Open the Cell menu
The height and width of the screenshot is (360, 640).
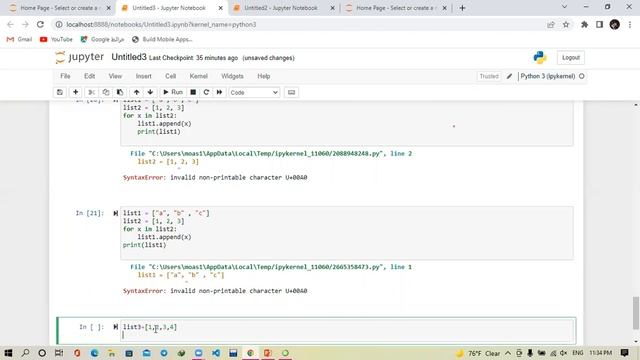[x=171, y=76]
